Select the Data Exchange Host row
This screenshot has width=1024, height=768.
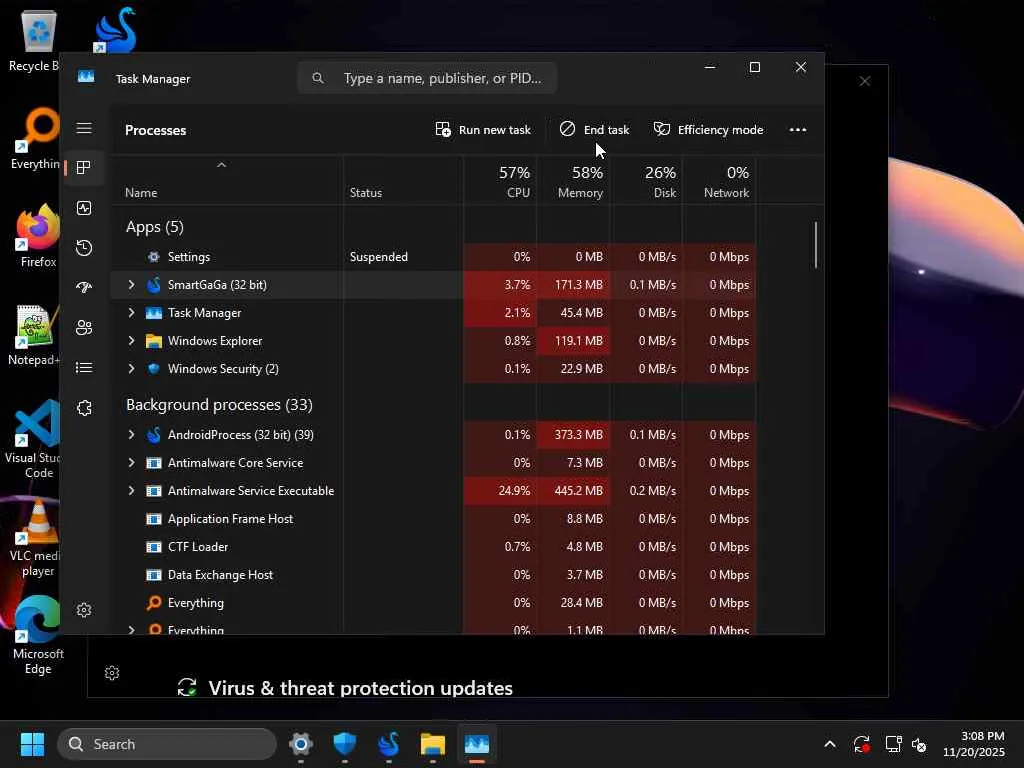[x=434, y=575]
